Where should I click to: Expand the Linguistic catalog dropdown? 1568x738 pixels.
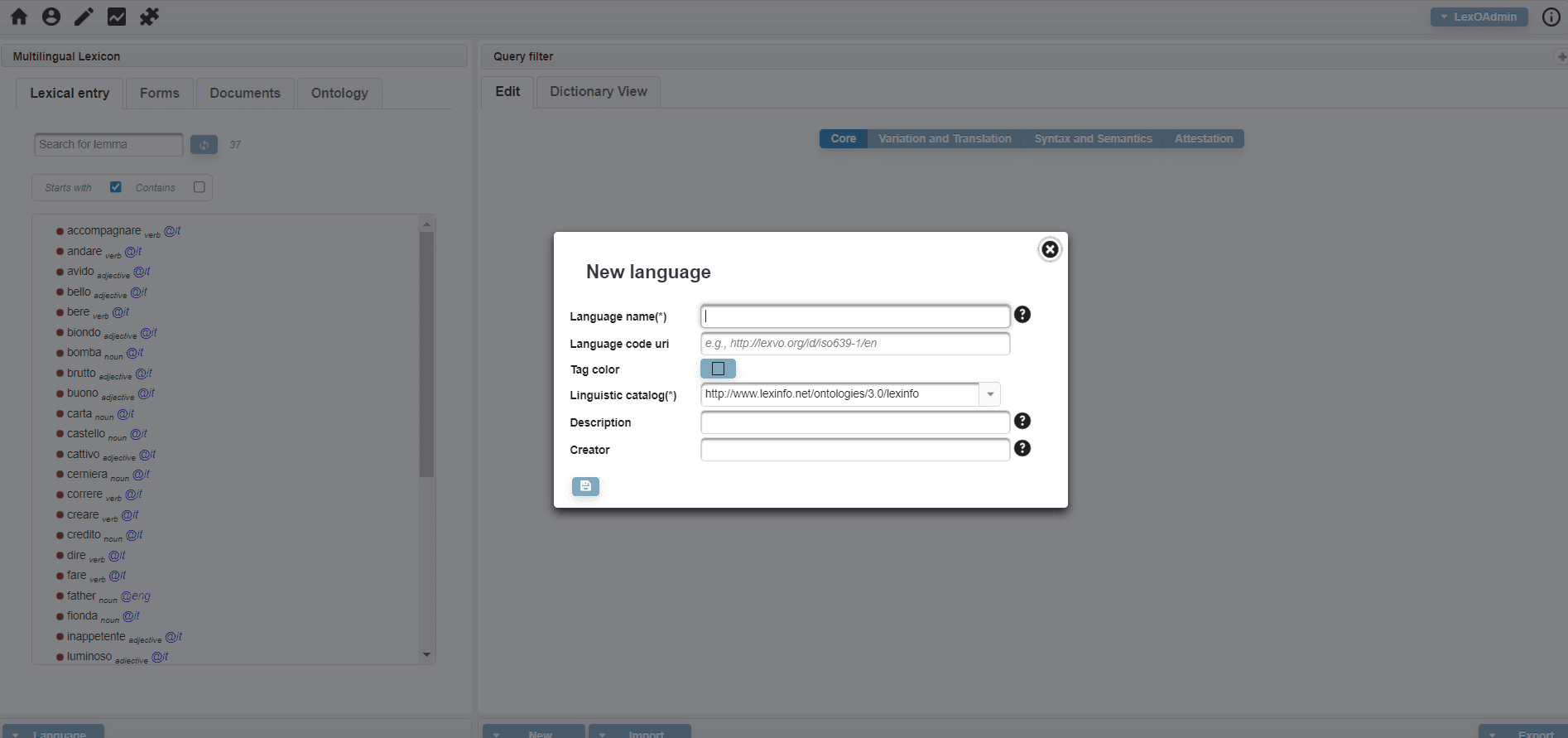click(990, 394)
